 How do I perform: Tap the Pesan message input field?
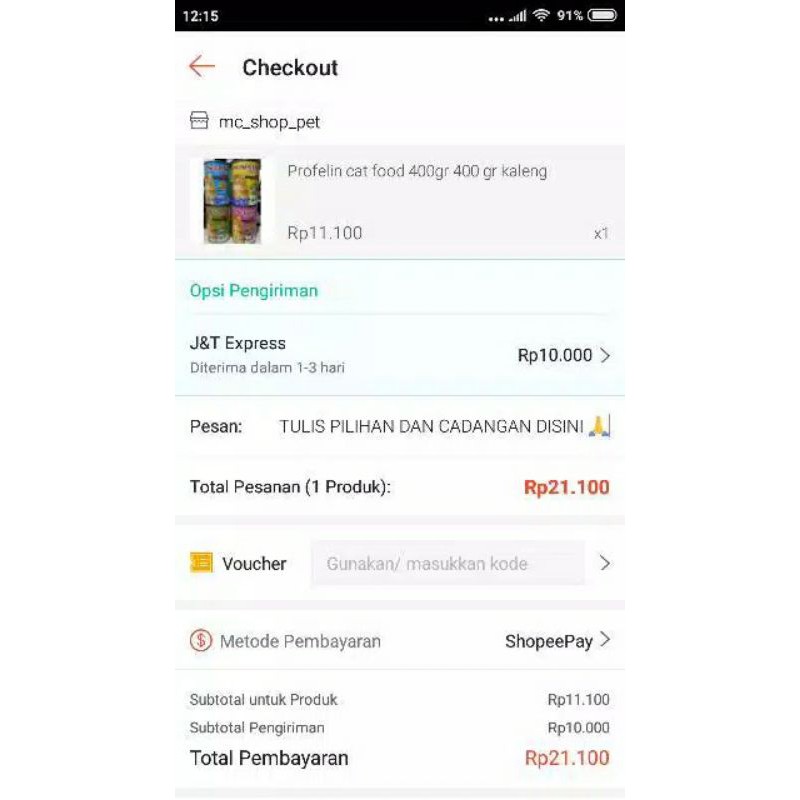coord(444,426)
